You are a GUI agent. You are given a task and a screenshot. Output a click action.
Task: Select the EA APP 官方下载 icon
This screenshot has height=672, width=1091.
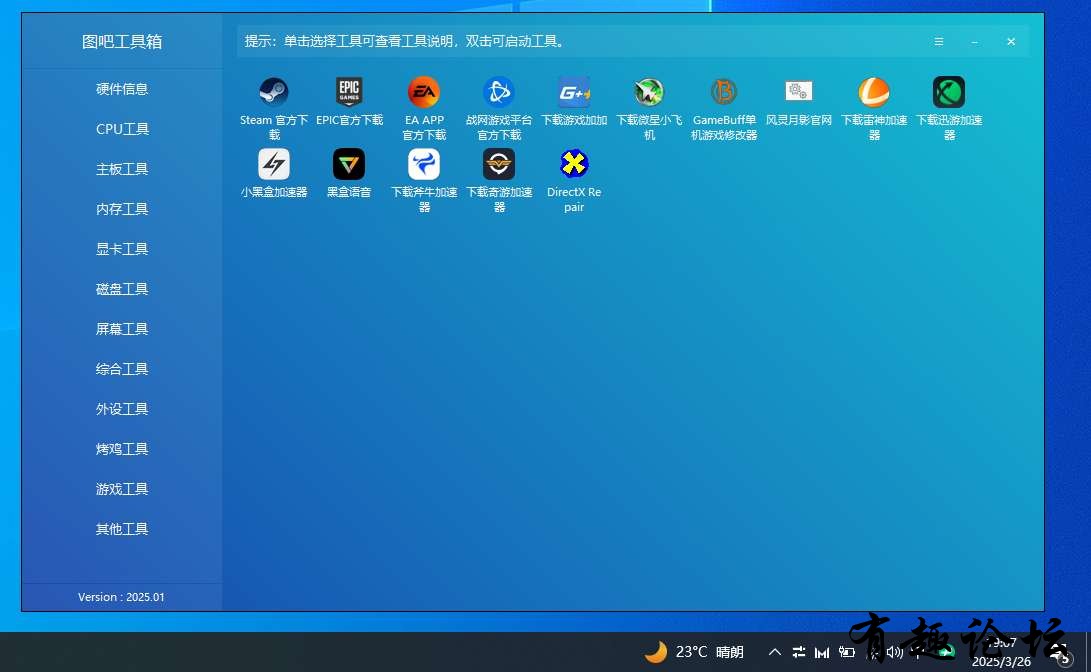coord(424,91)
